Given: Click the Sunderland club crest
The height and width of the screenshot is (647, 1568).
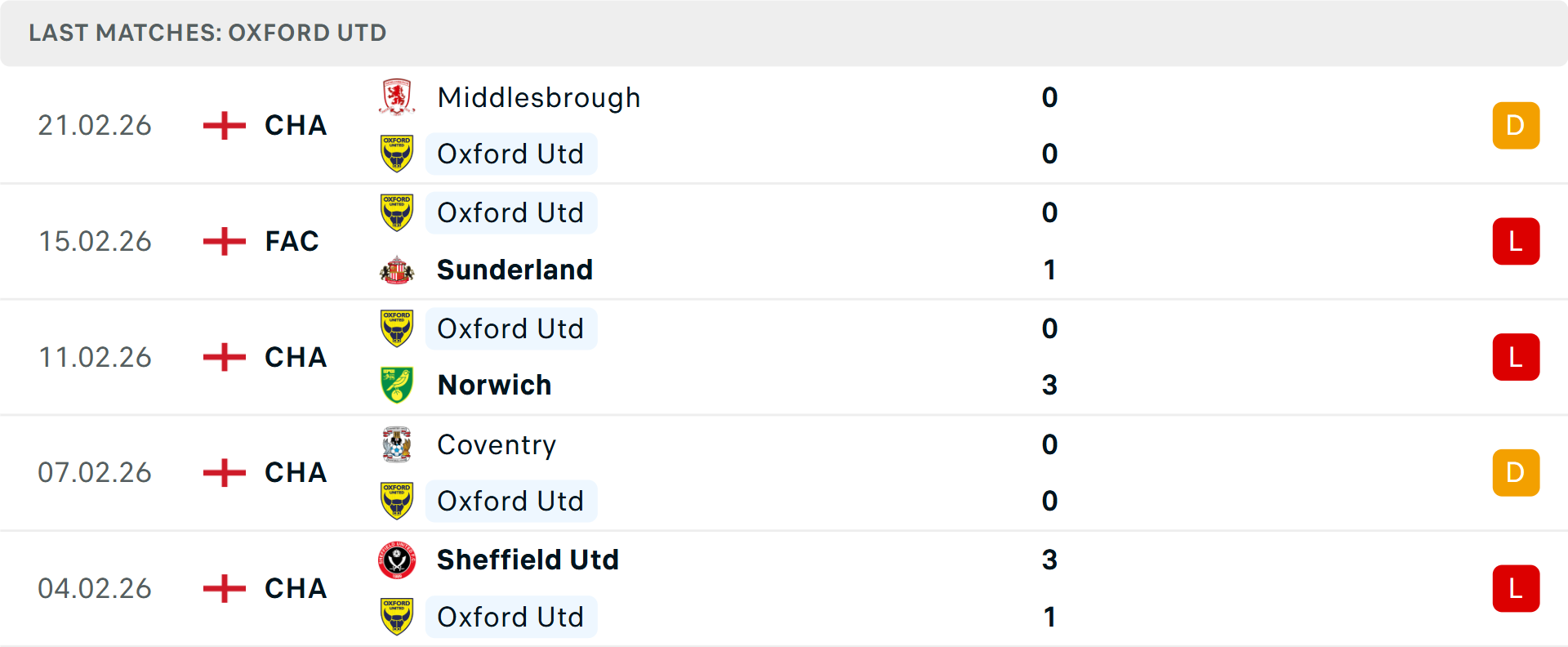Looking at the screenshot, I should [397, 270].
